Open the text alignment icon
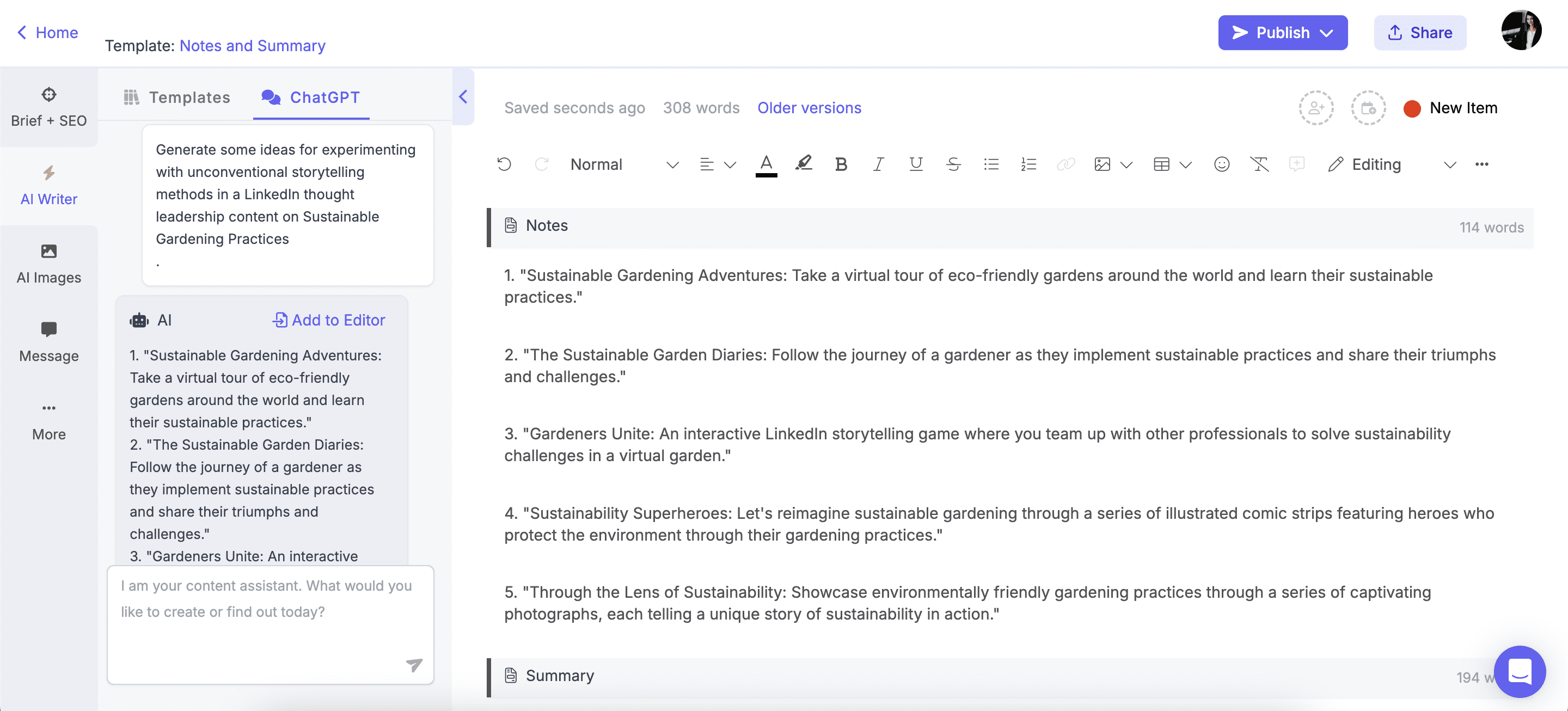This screenshot has height=711, width=1568. [x=706, y=164]
